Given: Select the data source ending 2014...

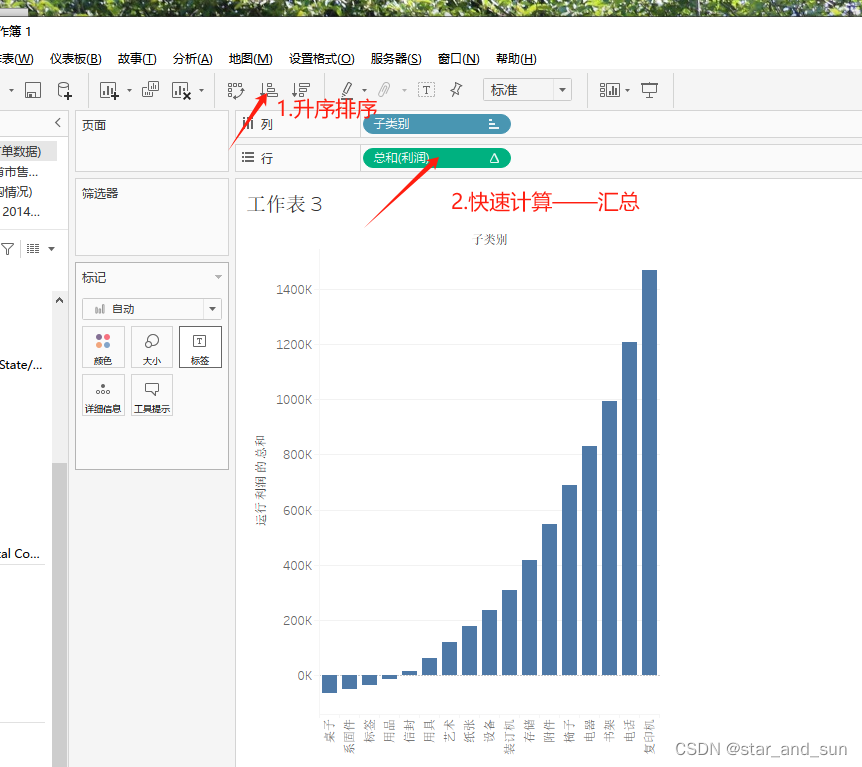Looking at the screenshot, I should [21, 212].
